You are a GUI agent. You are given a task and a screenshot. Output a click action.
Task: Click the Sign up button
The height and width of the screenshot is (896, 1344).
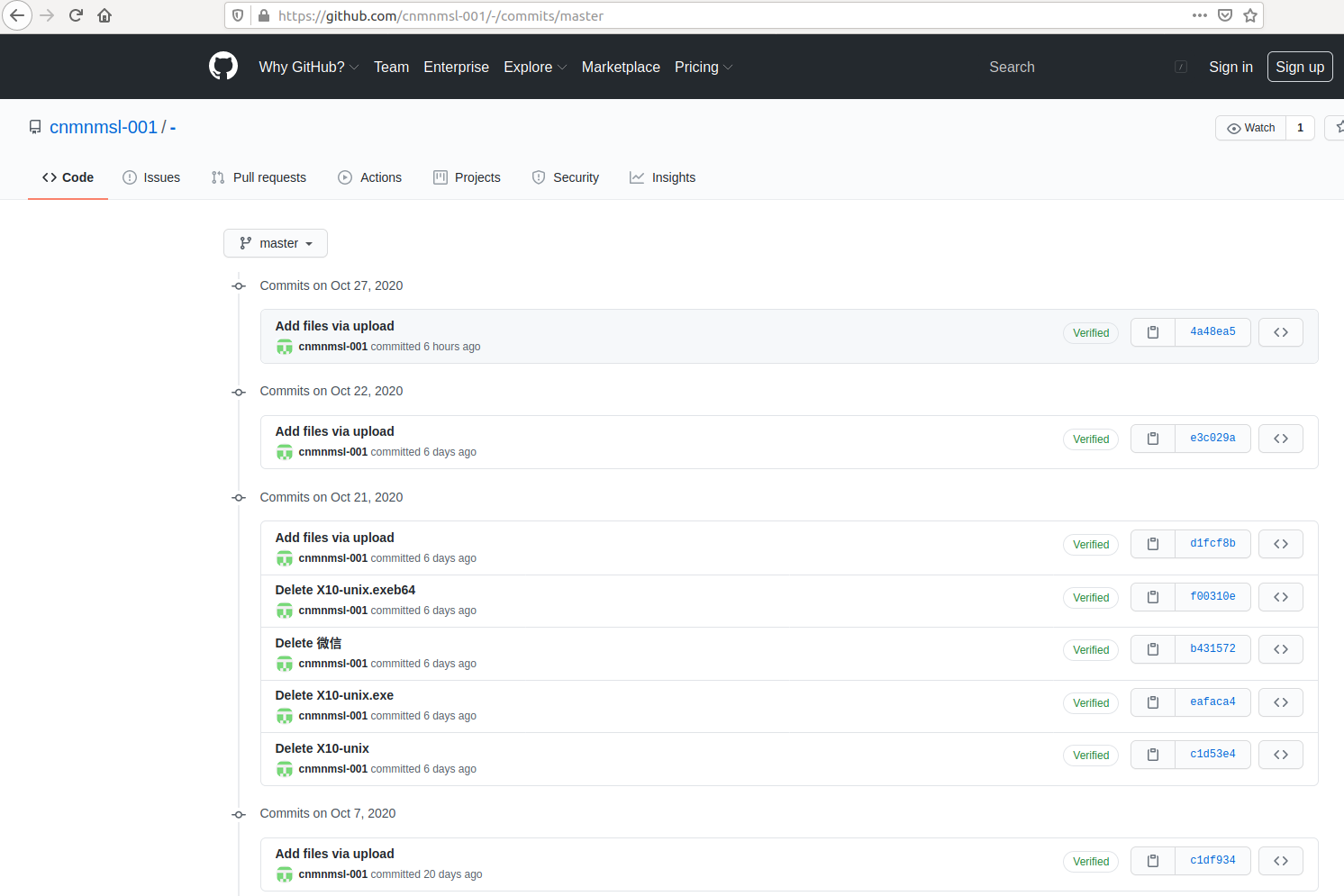coord(1300,66)
